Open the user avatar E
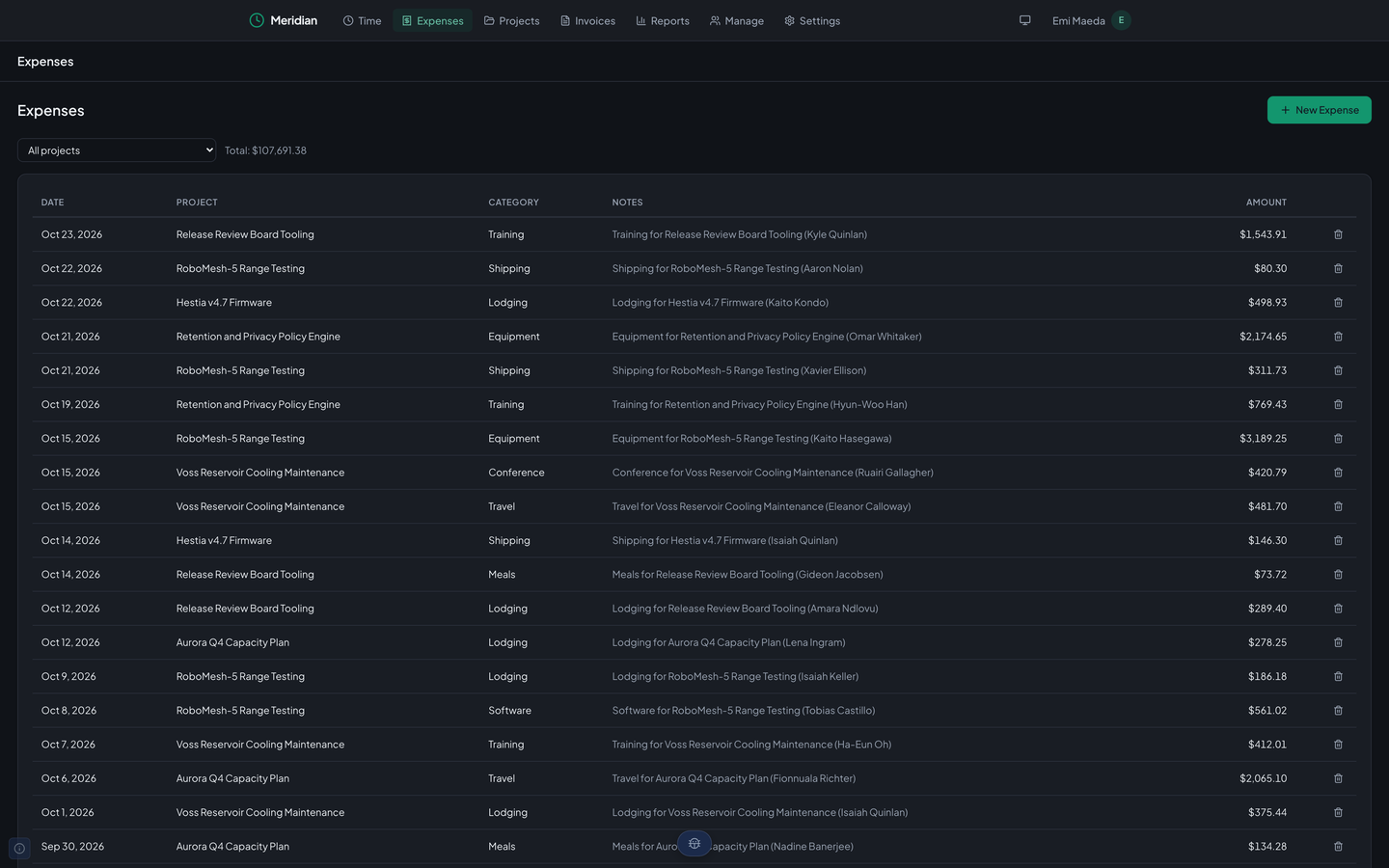The height and width of the screenshot is (868, 1389). (x=1121, y=20)
